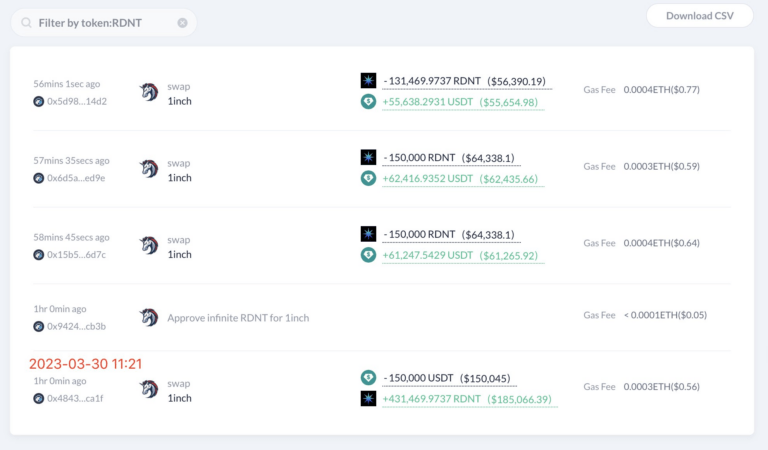Click 1inch icon beside the Approve infinite RDNT row
768x450 pixels.
149,318
